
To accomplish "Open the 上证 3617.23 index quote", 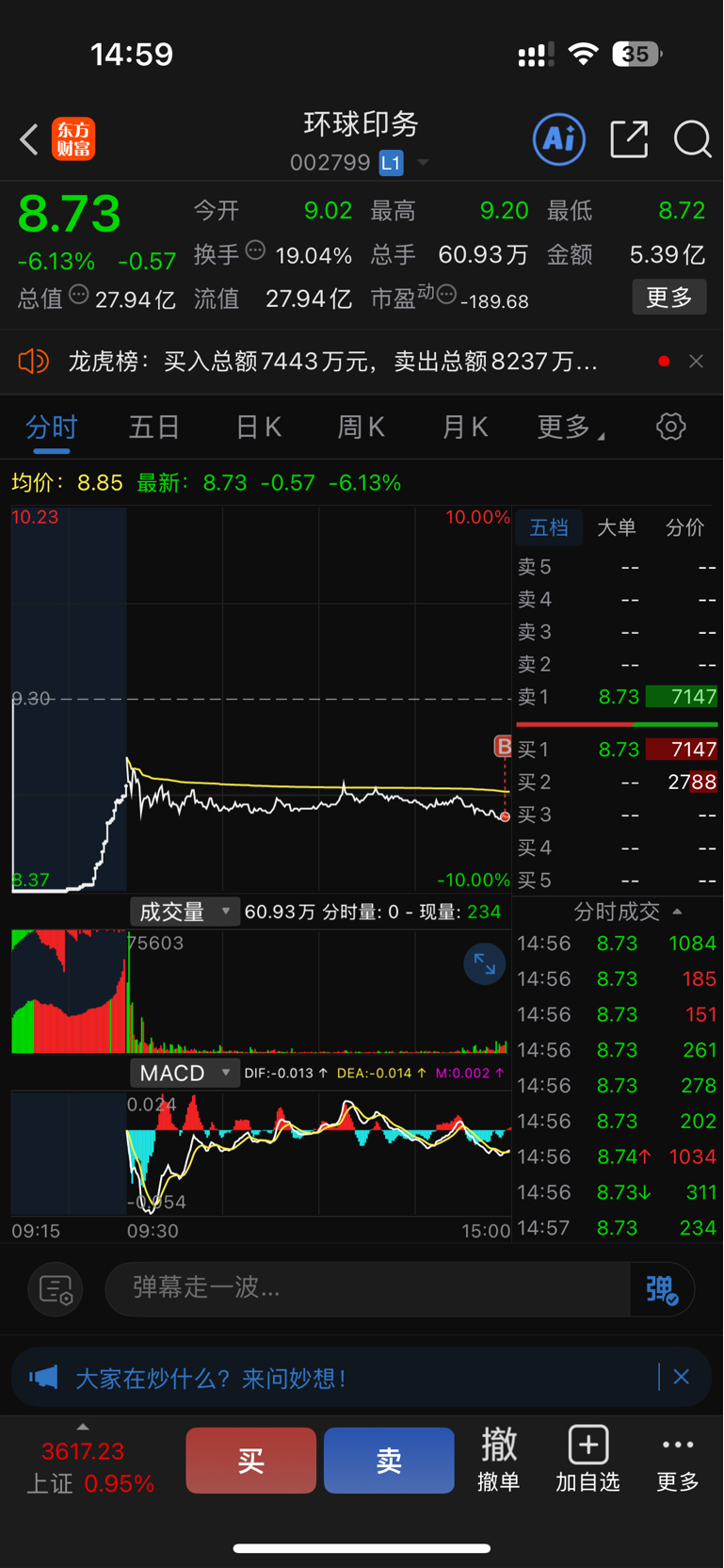I will pos(90,1467).
